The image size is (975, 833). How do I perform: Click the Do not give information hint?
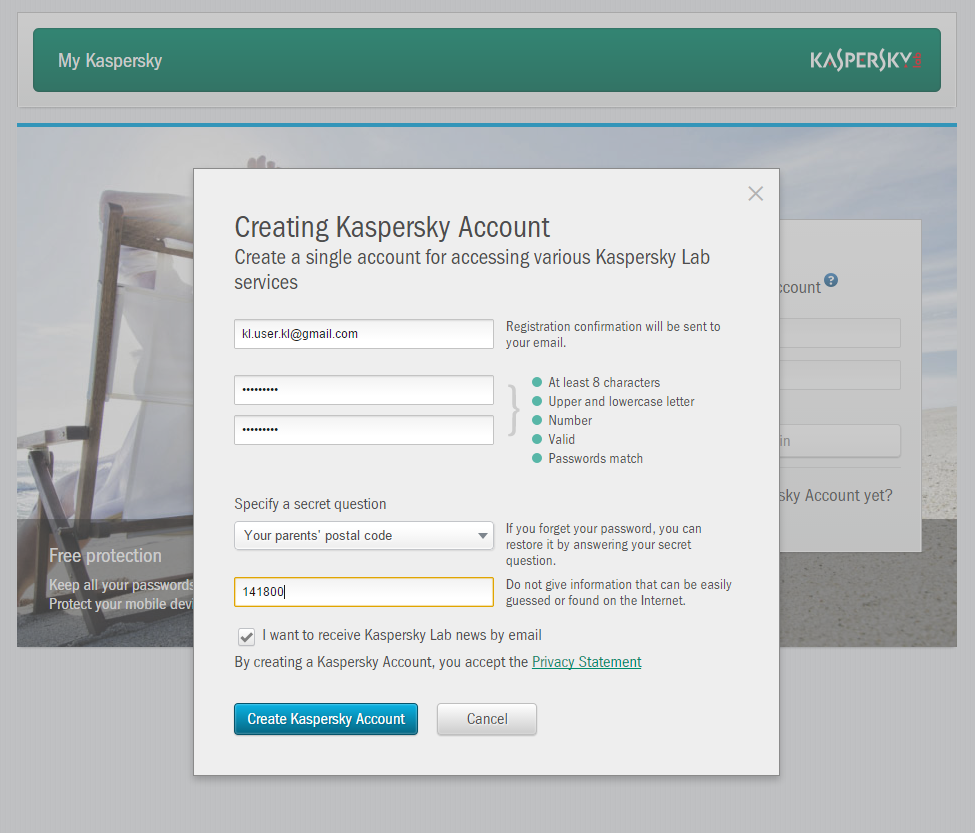click(619, 592)
